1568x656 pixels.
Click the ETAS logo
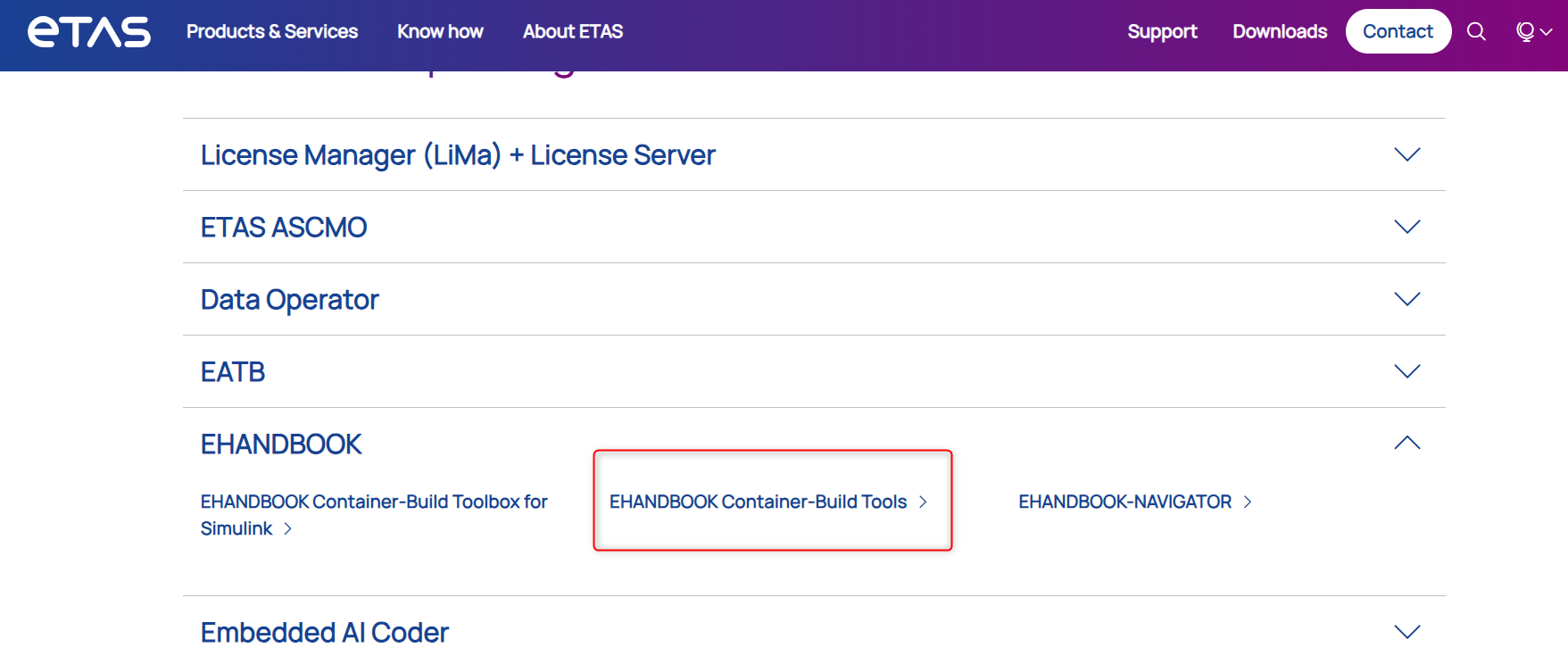tap(89, 32)
